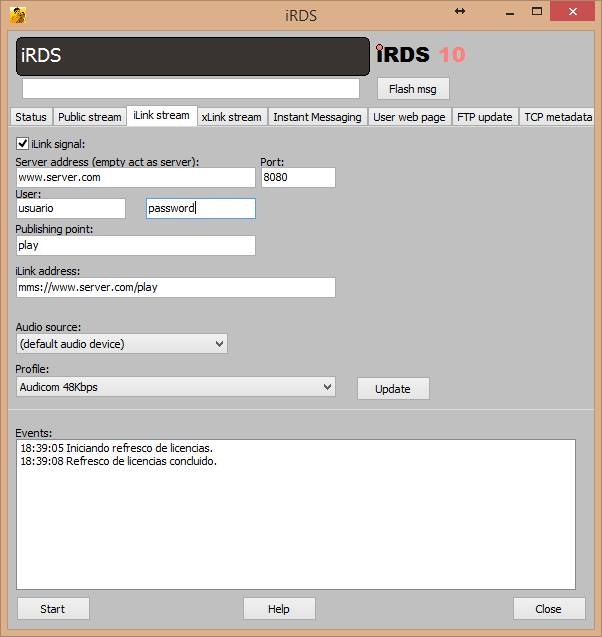
Task: Open the FTP update tab
Action: 485,117
